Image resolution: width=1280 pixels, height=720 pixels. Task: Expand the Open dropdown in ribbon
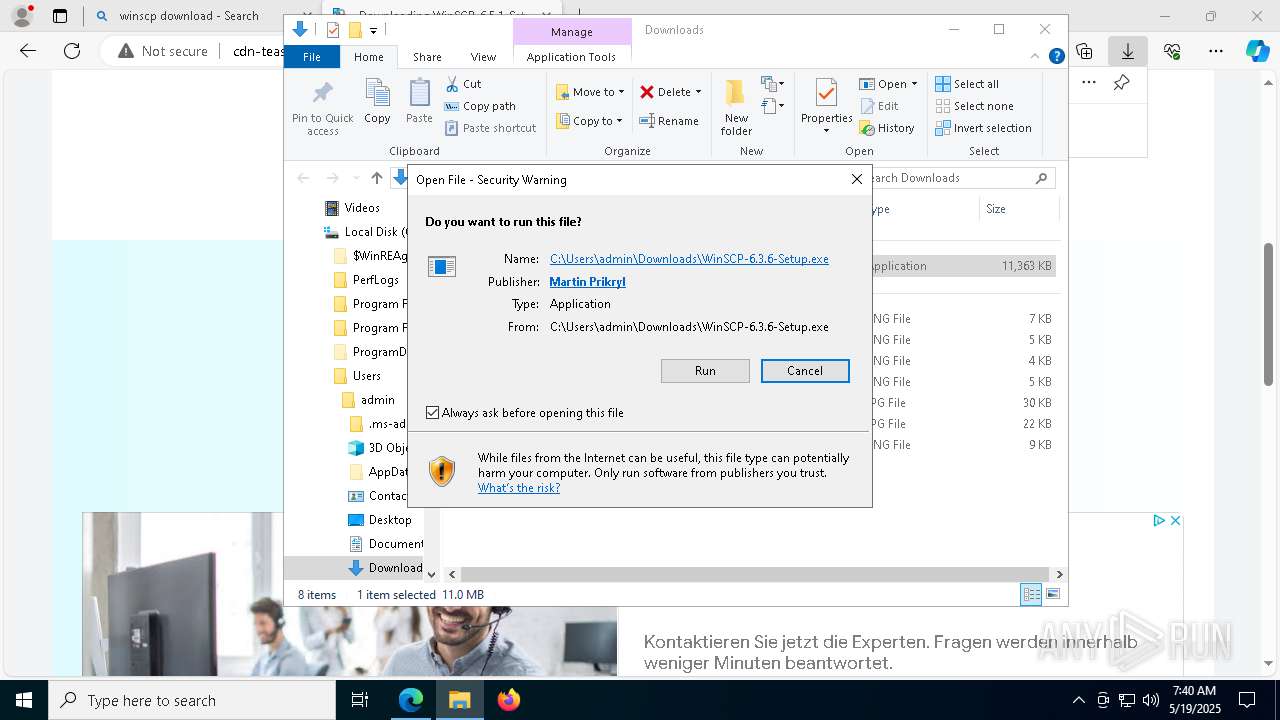(914, 84)
